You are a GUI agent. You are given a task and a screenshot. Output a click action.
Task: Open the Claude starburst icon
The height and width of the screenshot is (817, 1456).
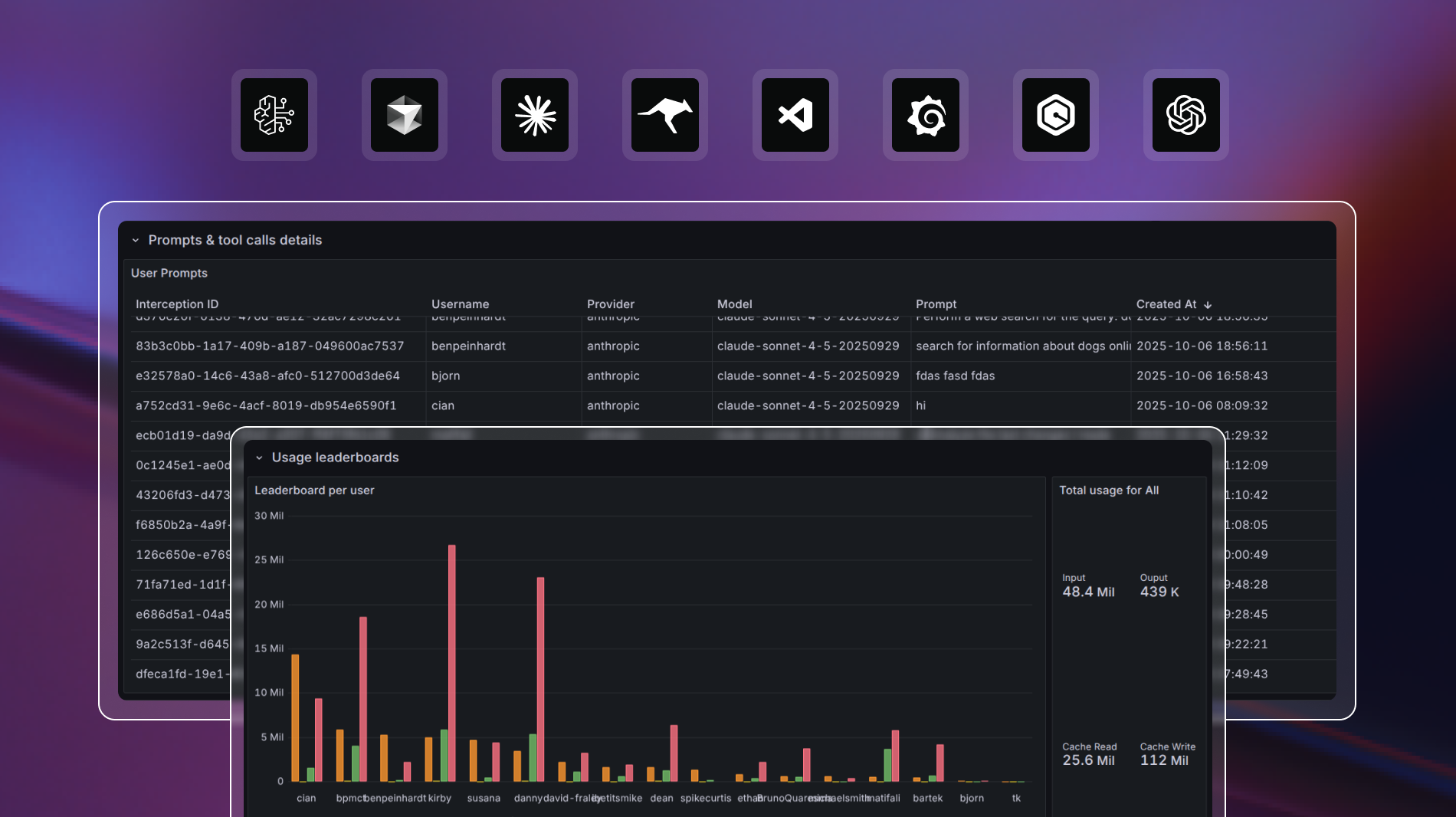click(535, 115)
